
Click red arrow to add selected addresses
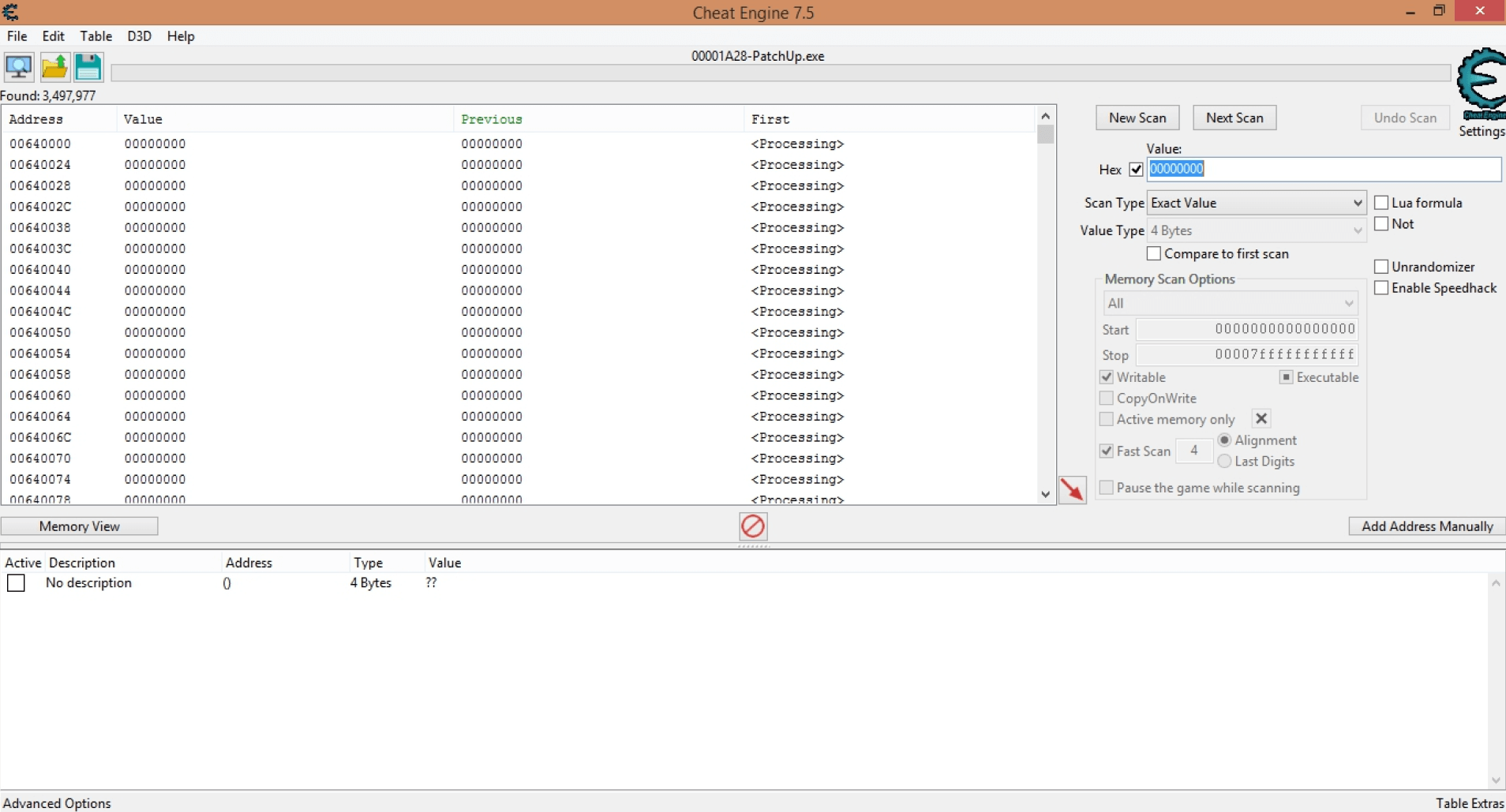tap(1072, 490)
